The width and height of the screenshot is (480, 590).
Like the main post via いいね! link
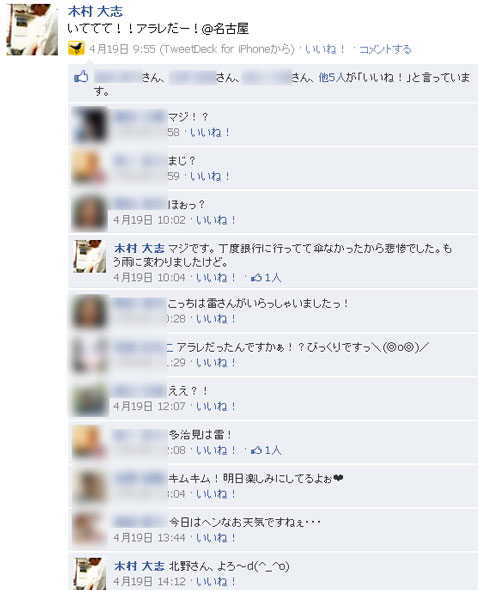coord(325,49)
